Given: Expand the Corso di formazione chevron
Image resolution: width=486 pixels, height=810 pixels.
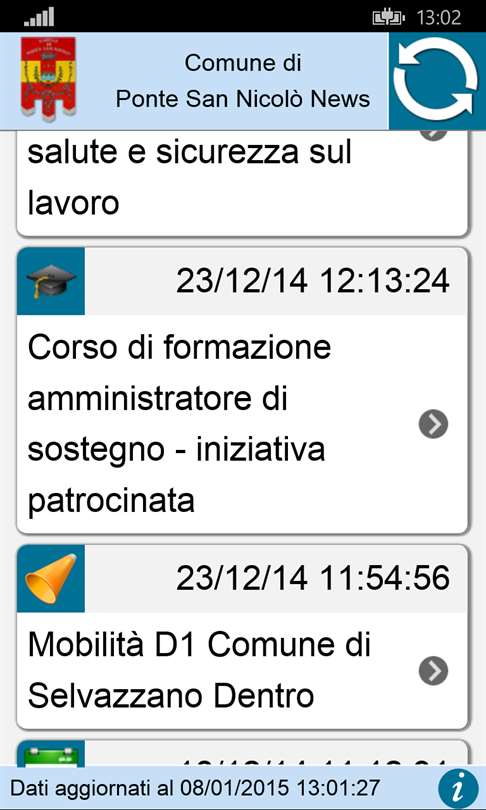Looking at the screenshot, I should coord(433,424).
